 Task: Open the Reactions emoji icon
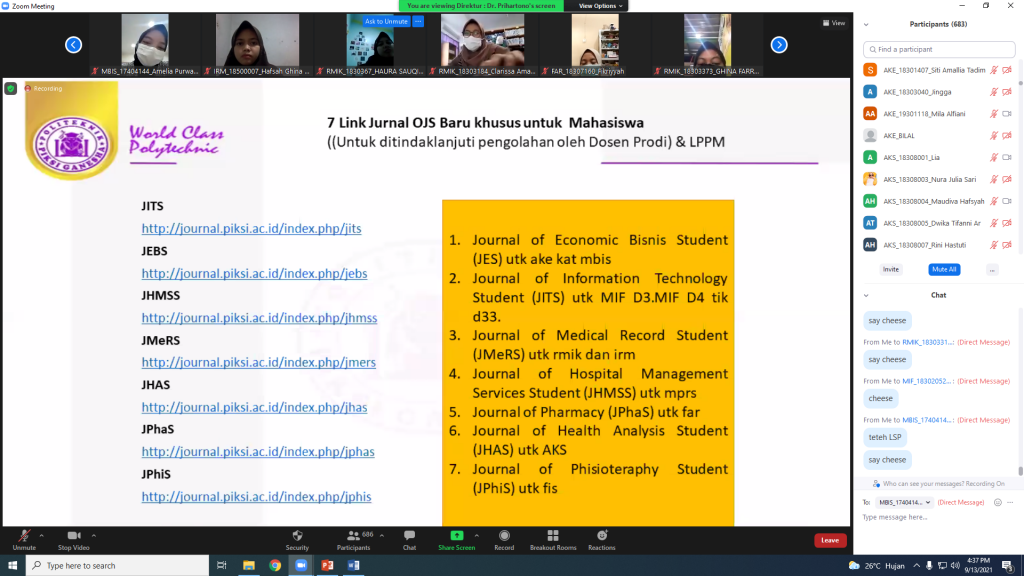[x=601, y=536]
